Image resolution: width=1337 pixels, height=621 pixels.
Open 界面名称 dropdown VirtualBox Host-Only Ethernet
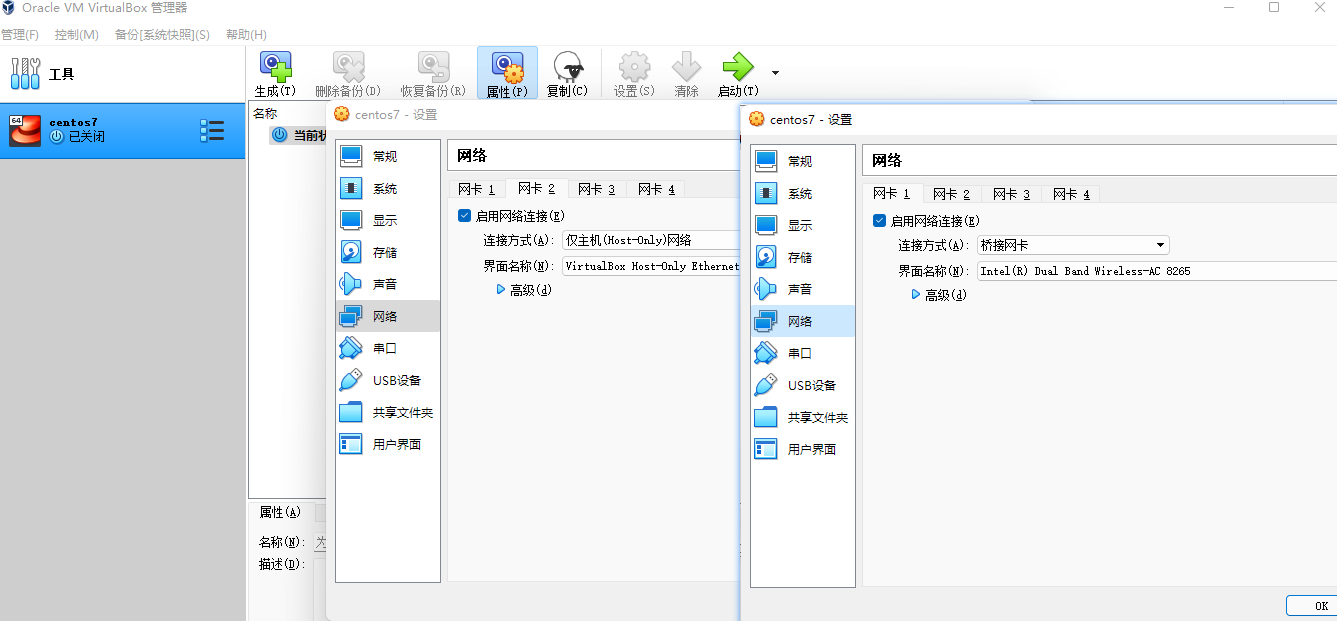click(651, 266)
